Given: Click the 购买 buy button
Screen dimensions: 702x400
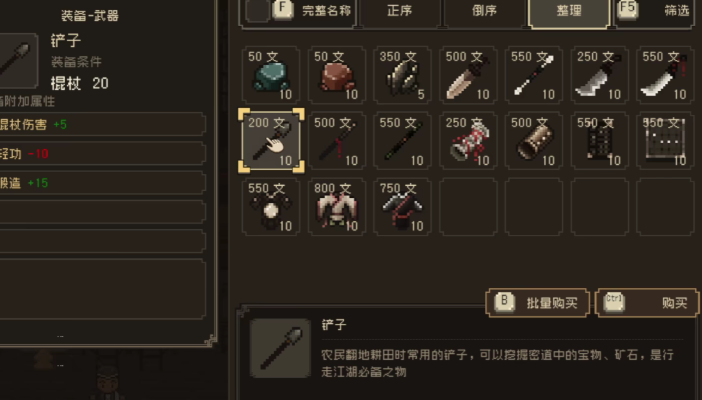Looking at the screenshot, I should point(647,303).
